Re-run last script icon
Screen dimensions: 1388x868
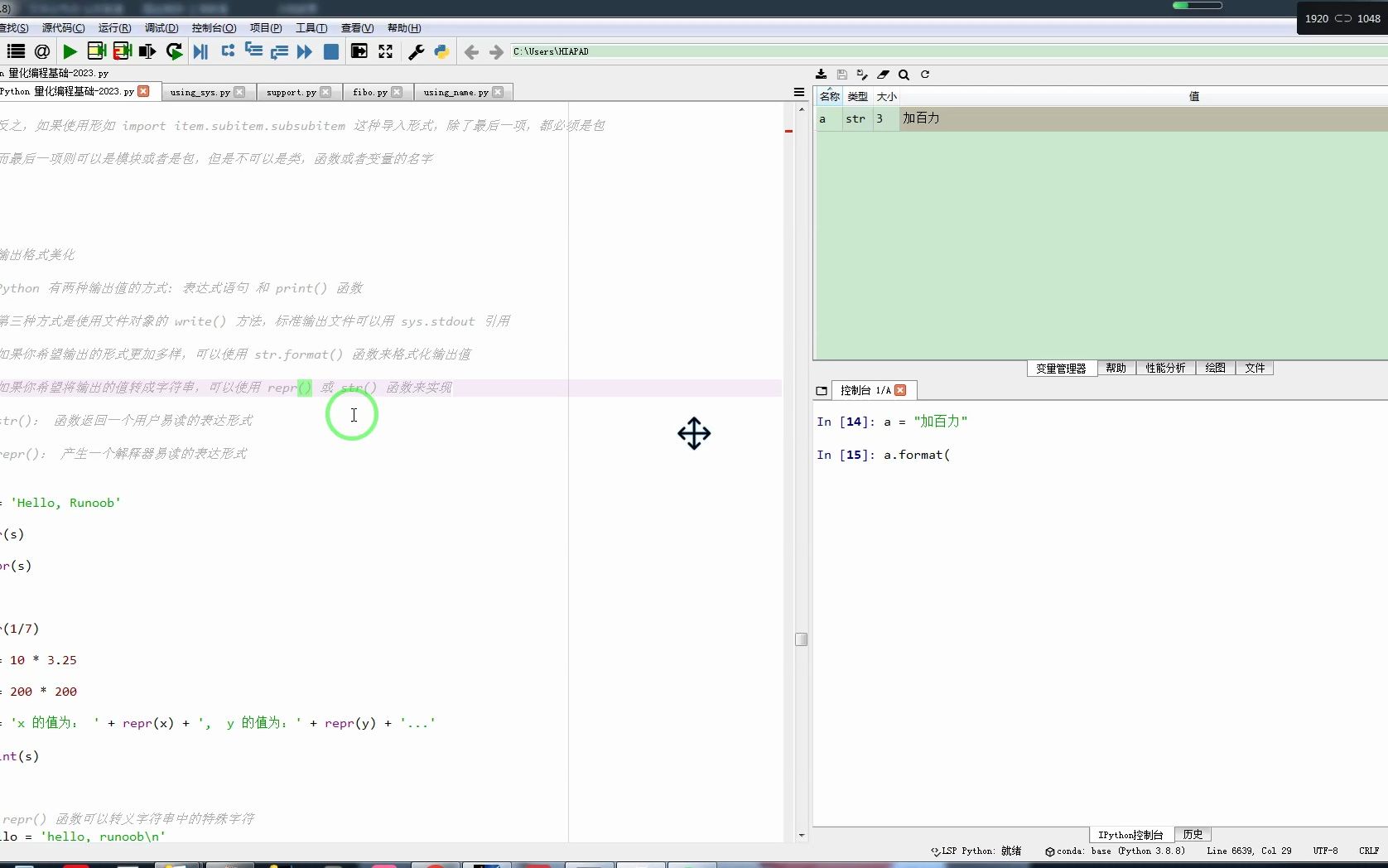coord(174,51)
